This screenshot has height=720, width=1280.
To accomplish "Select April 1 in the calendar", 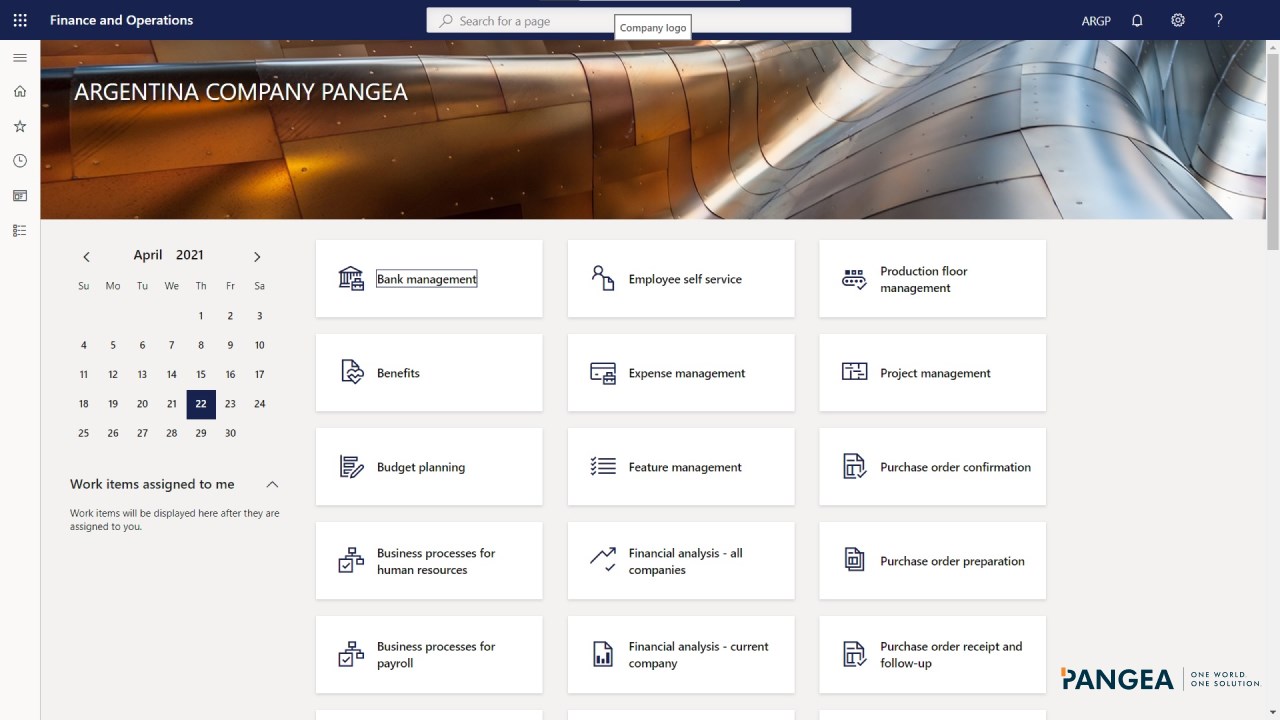I will click(201, 316).
